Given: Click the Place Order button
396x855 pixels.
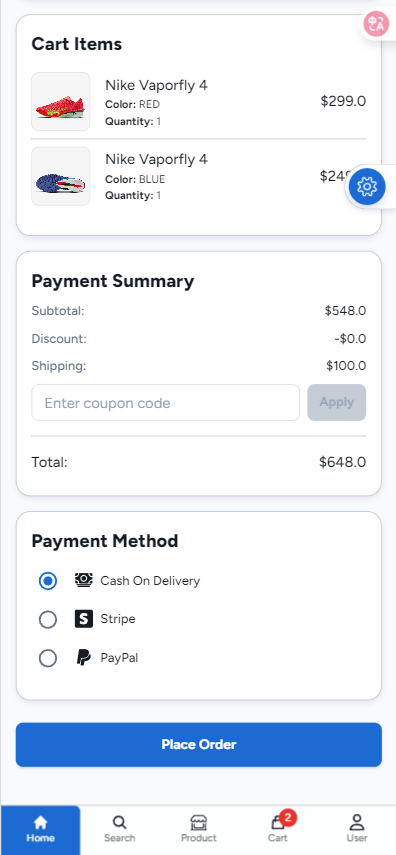Looking at the screenshot, I should click(x=199, y=745).
